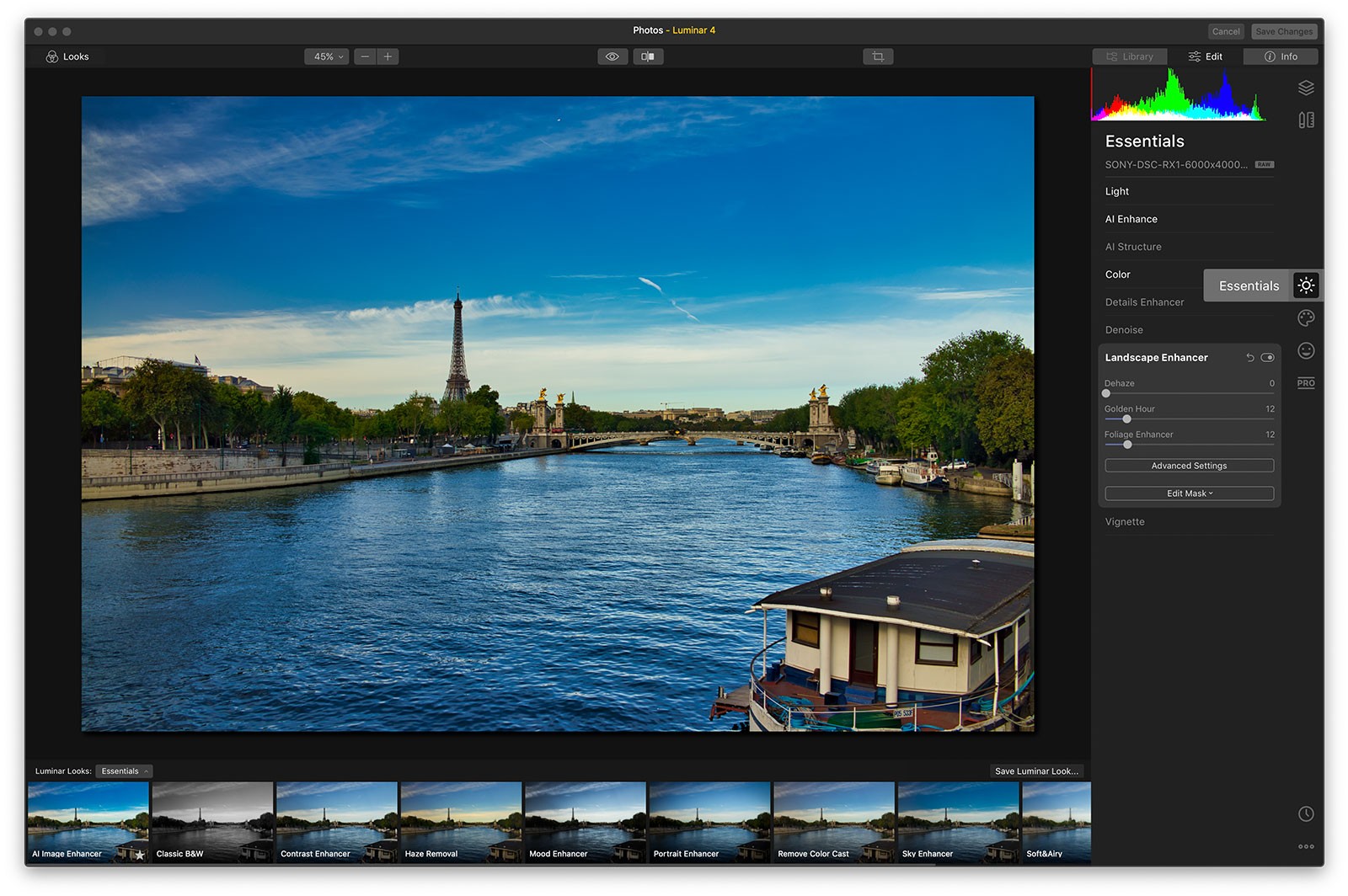Click the Advanced Settings button
The width and height of the screenshot is (1348, 896).
[x=1189, y=466]
